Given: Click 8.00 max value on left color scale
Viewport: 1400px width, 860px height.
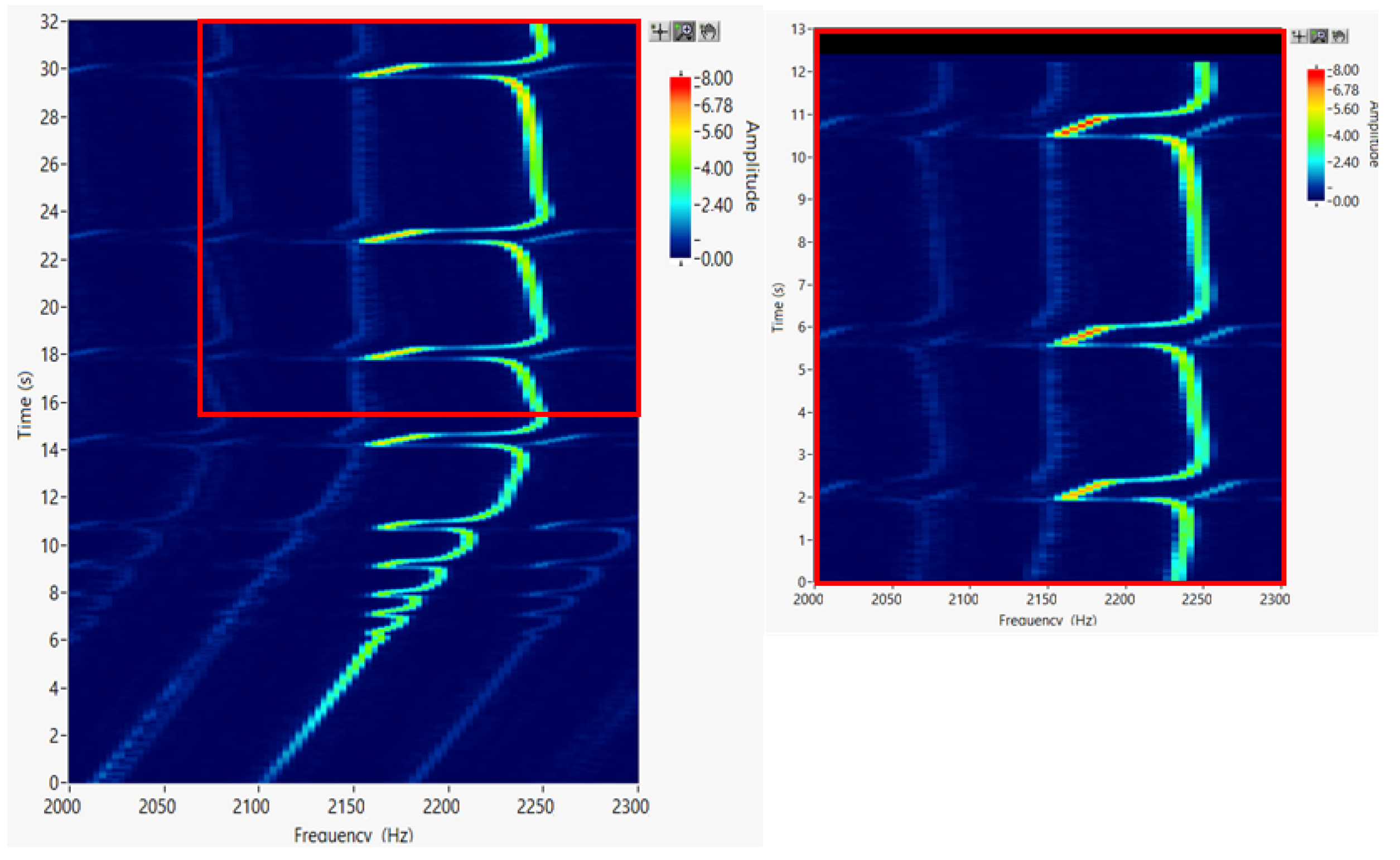Looking at the screenshot, I should [716, 79].
